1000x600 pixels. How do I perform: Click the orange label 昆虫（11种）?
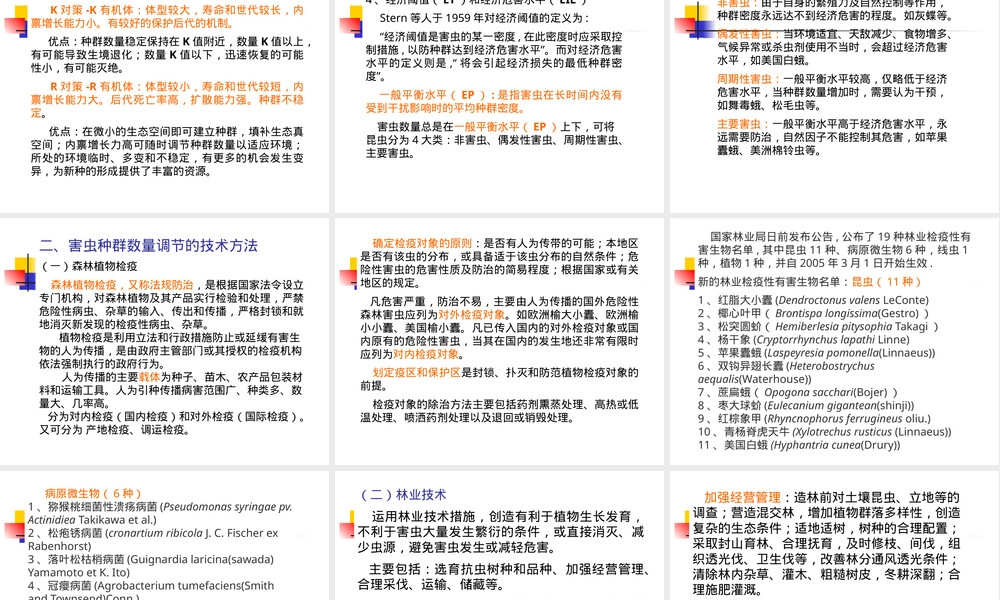coord(886,282)
